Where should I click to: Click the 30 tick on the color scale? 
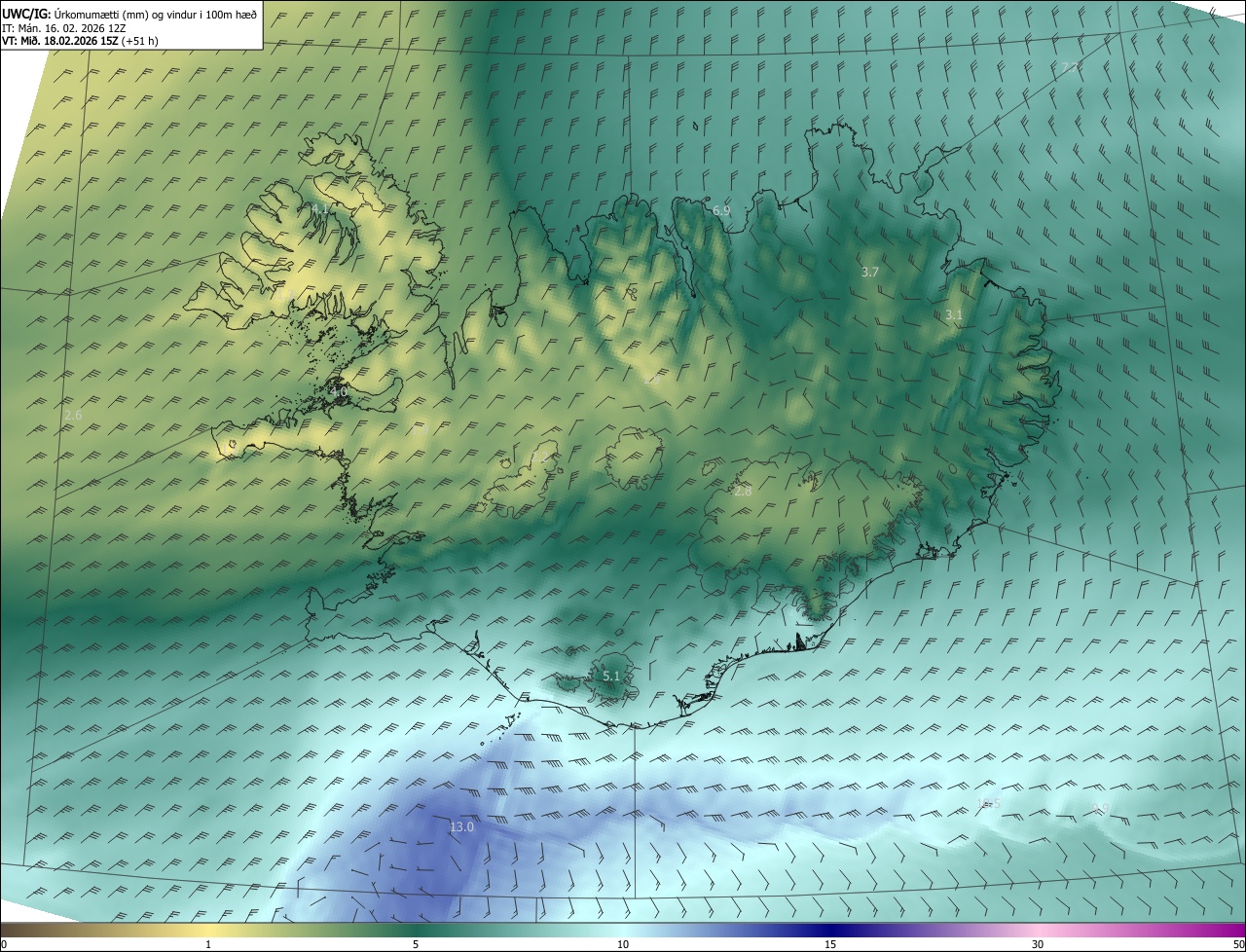[x=1038, y=944]
